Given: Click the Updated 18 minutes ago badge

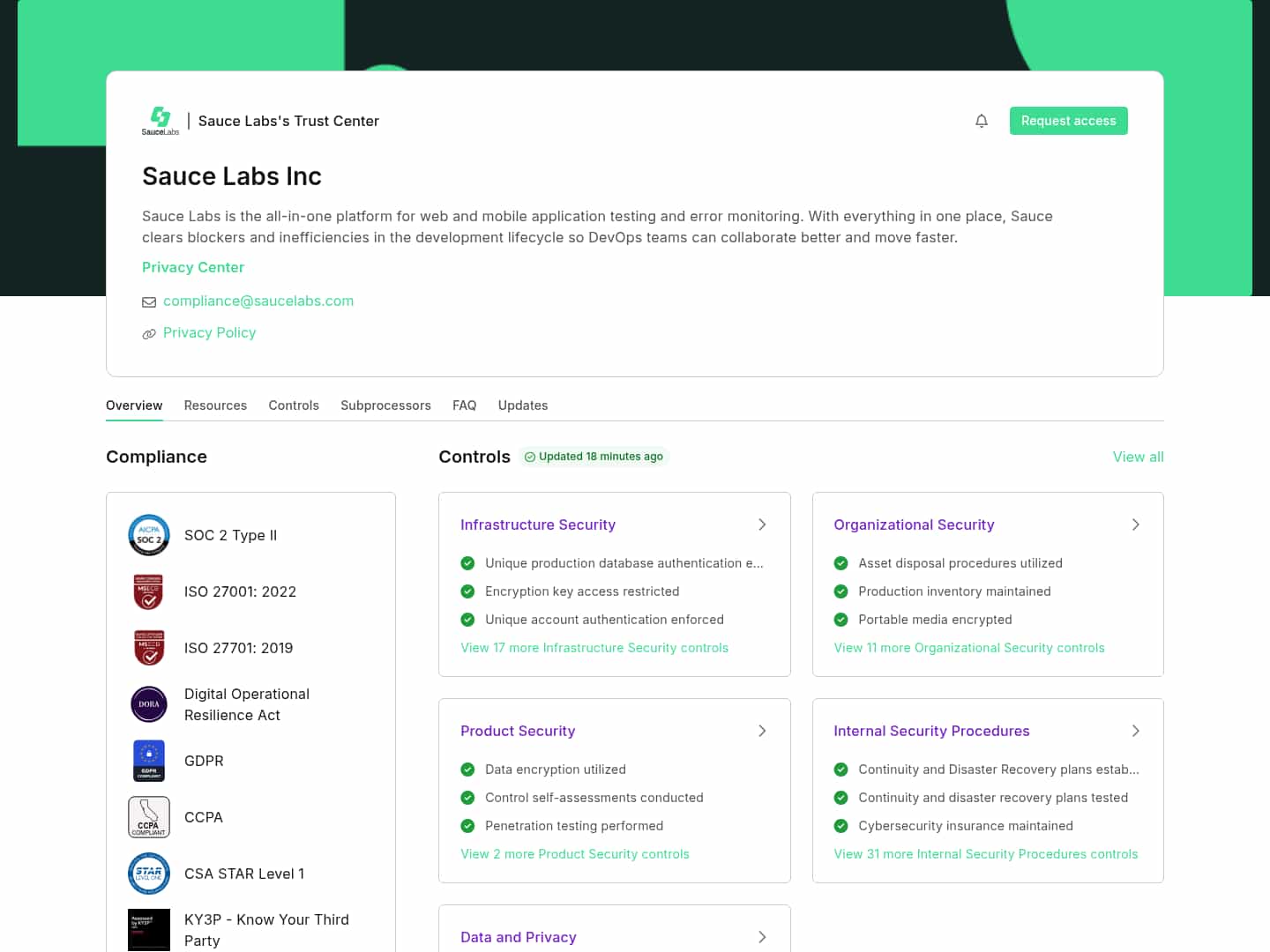Looking at the screenshot, I should (593, 457).
